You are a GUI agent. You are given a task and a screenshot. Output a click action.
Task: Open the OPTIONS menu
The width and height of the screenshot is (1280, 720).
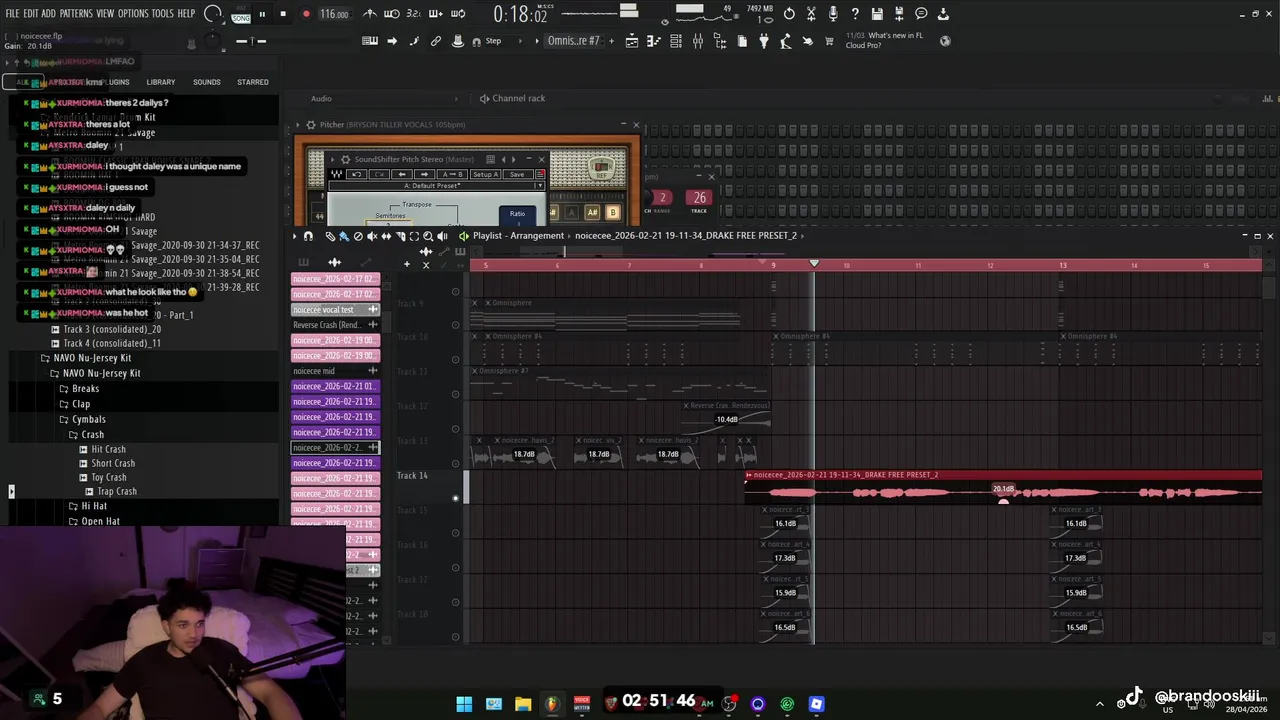[x=133, y=14]
